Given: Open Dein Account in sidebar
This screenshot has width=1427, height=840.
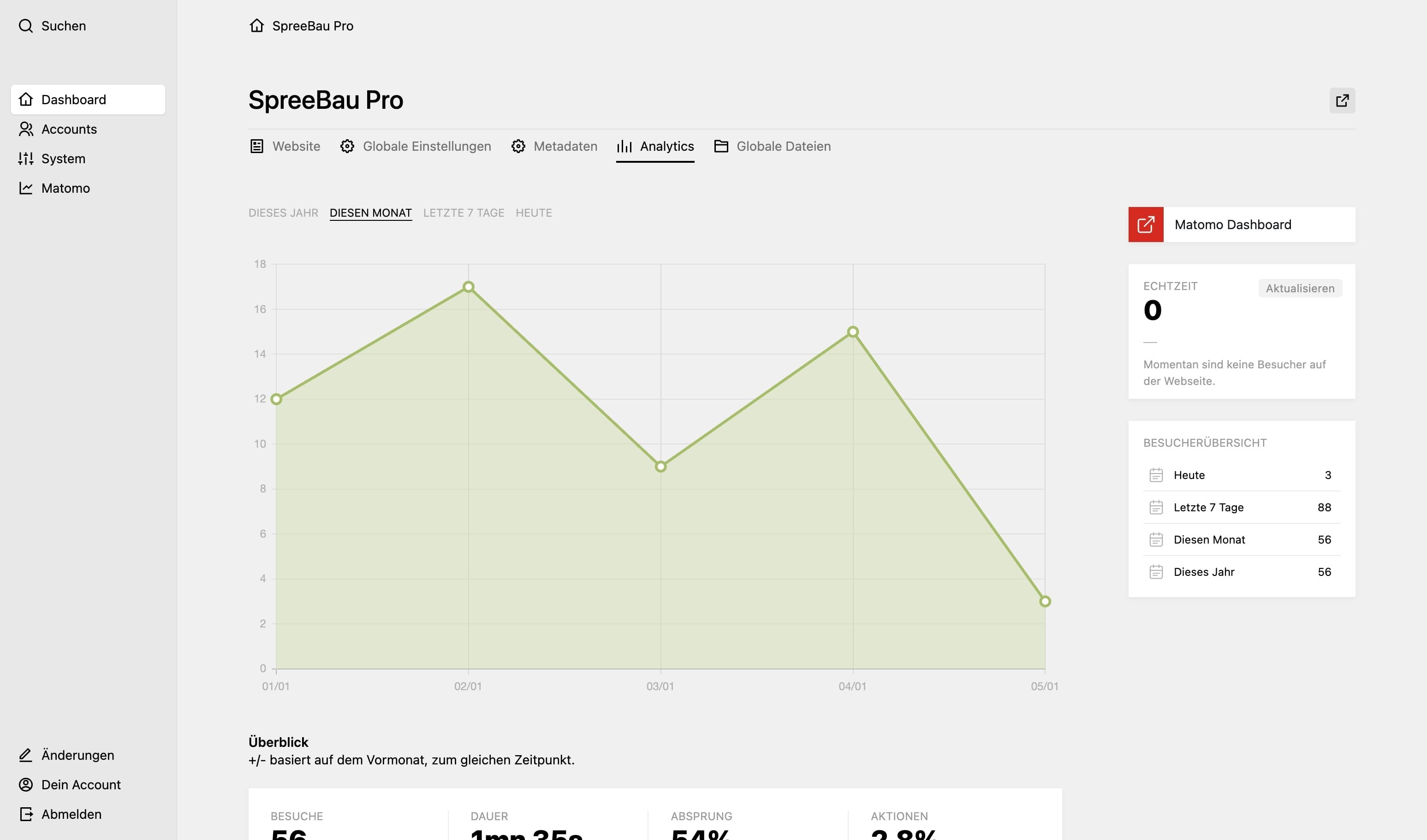Looking at the screenshot, I should click(70, 785).
